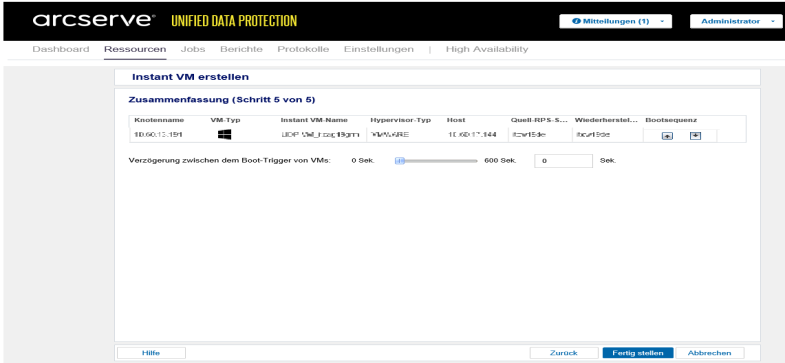
Task: Cancel with the Abbrechen button
Action: (709, 353)
